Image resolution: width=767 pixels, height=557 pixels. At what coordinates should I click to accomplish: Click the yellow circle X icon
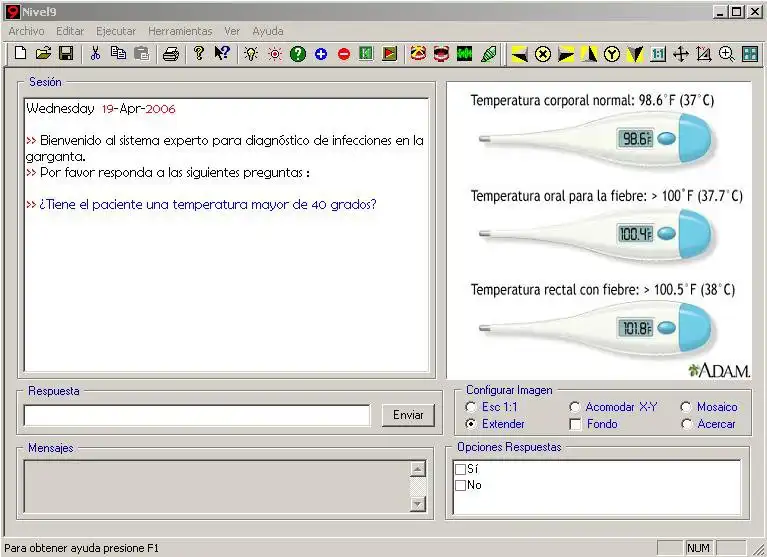point(542,54)
